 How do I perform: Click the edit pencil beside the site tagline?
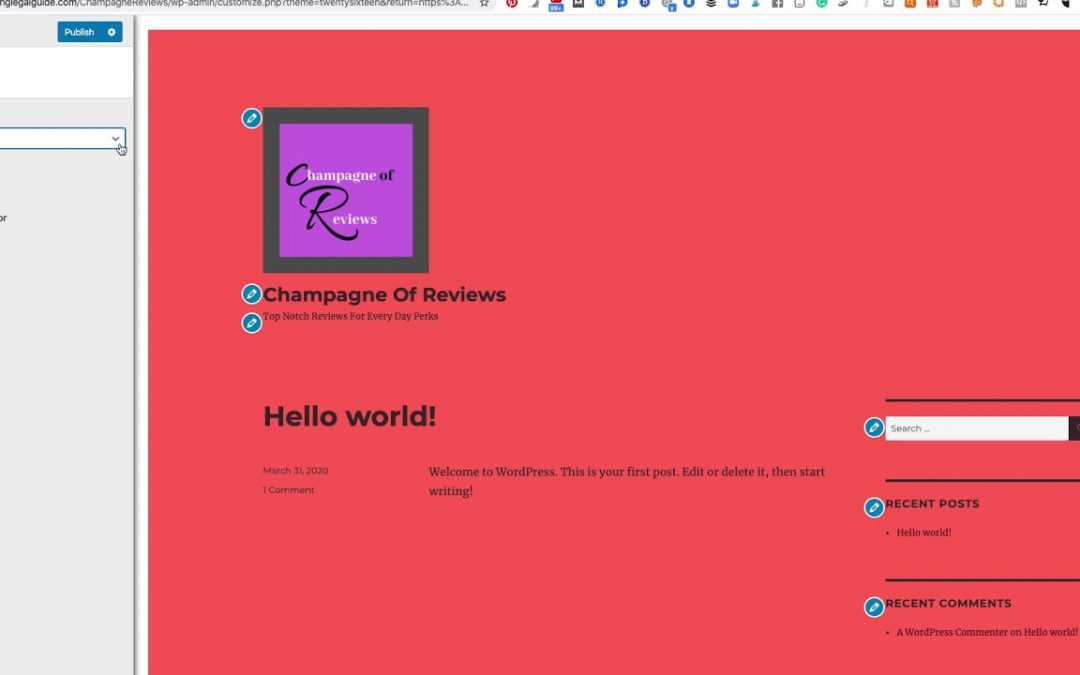pos(252,323)
